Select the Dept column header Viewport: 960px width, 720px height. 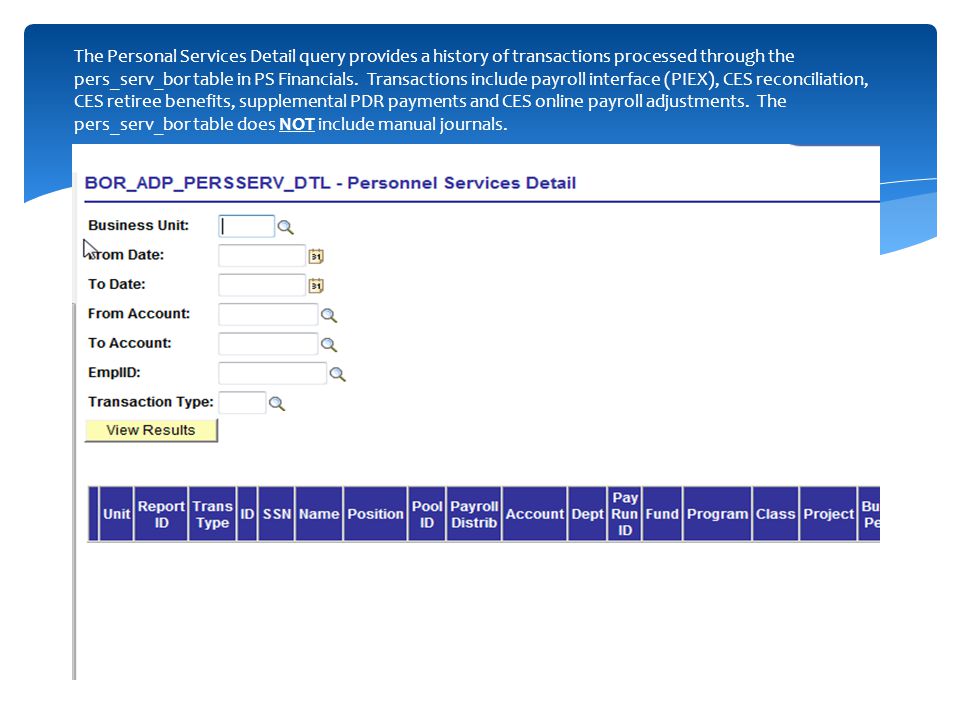(x=587, y=514)
